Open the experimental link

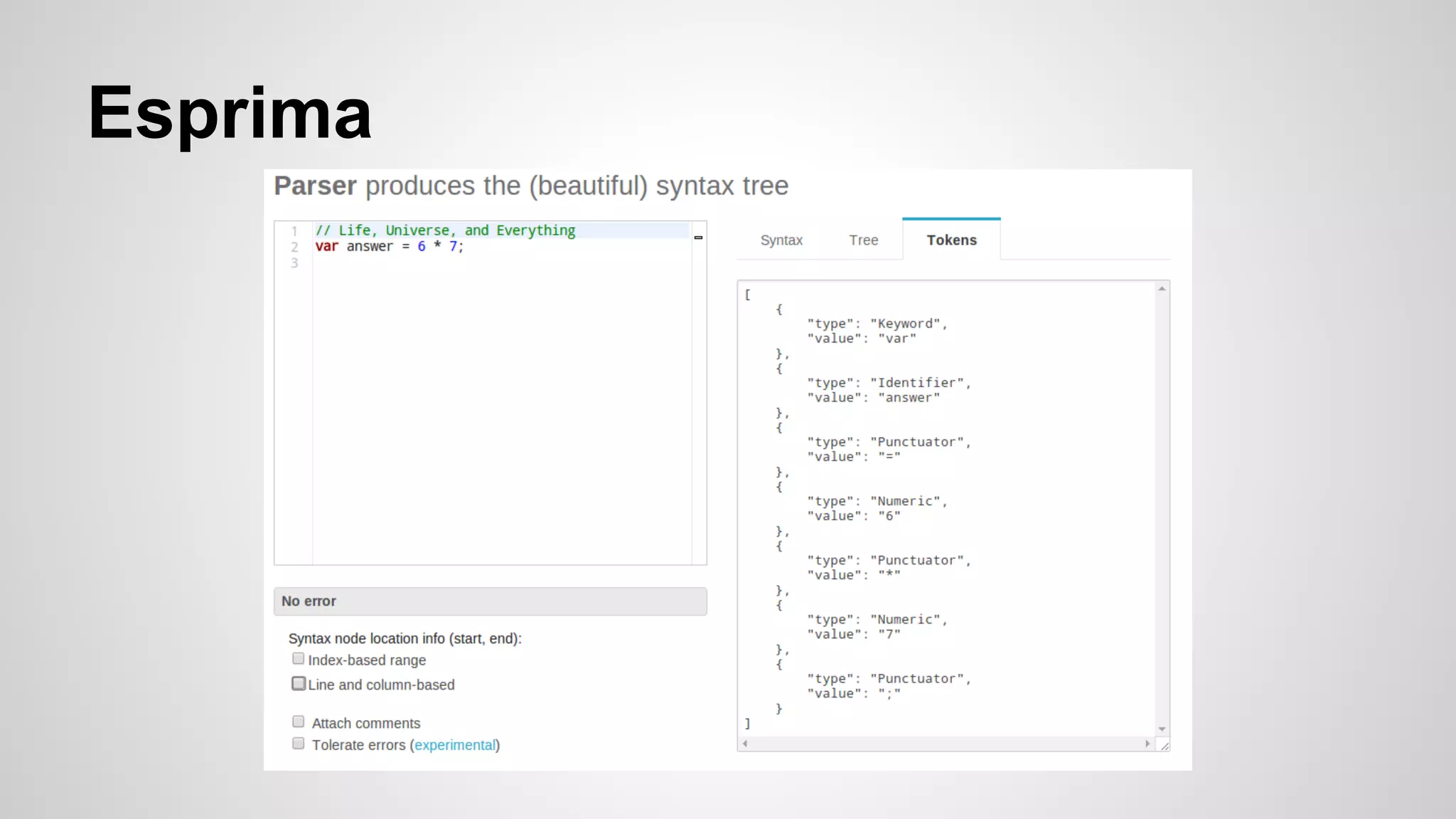(x=455, y=745)
